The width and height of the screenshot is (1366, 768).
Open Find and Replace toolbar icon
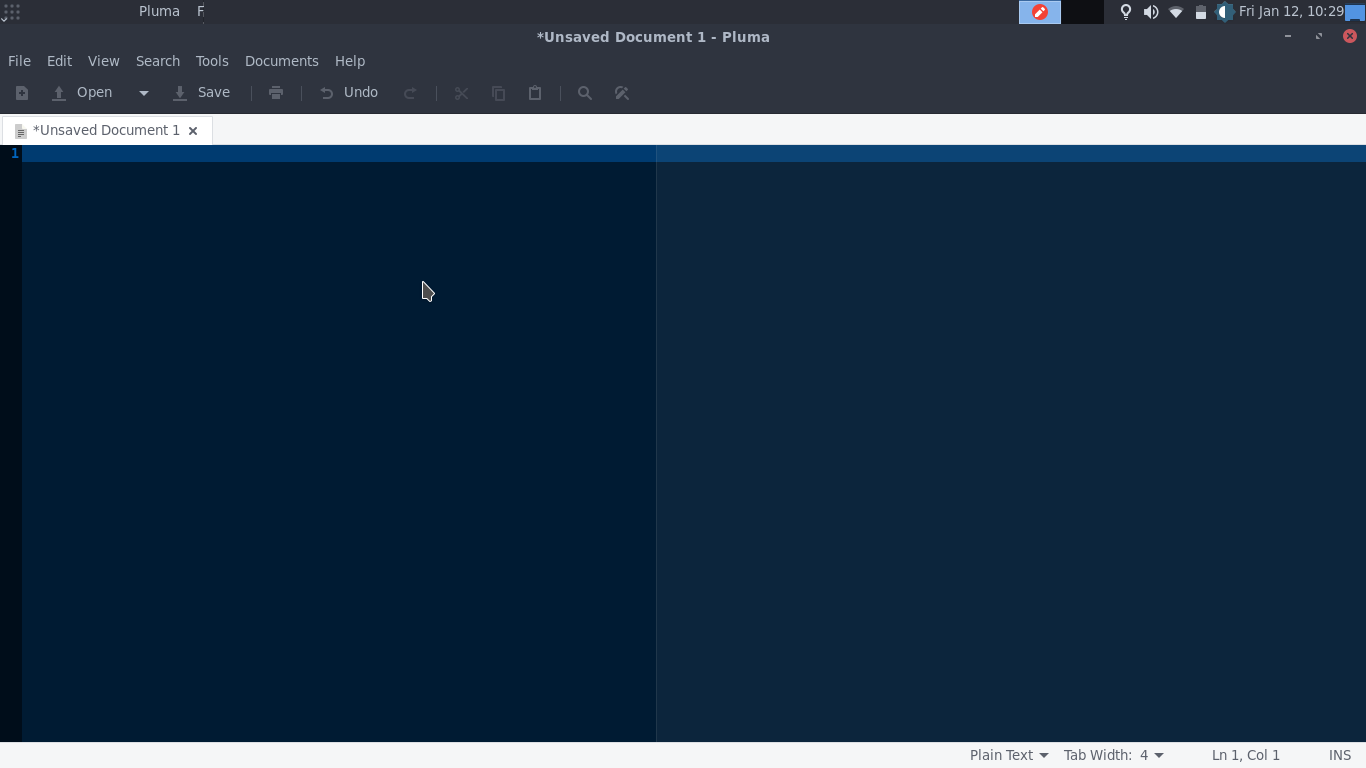point(622,93)
